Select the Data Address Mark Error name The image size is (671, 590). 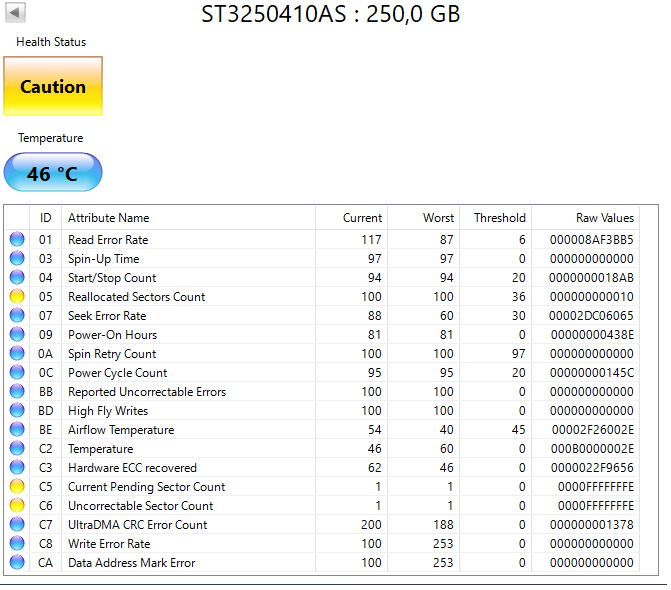tap(131, 563)
